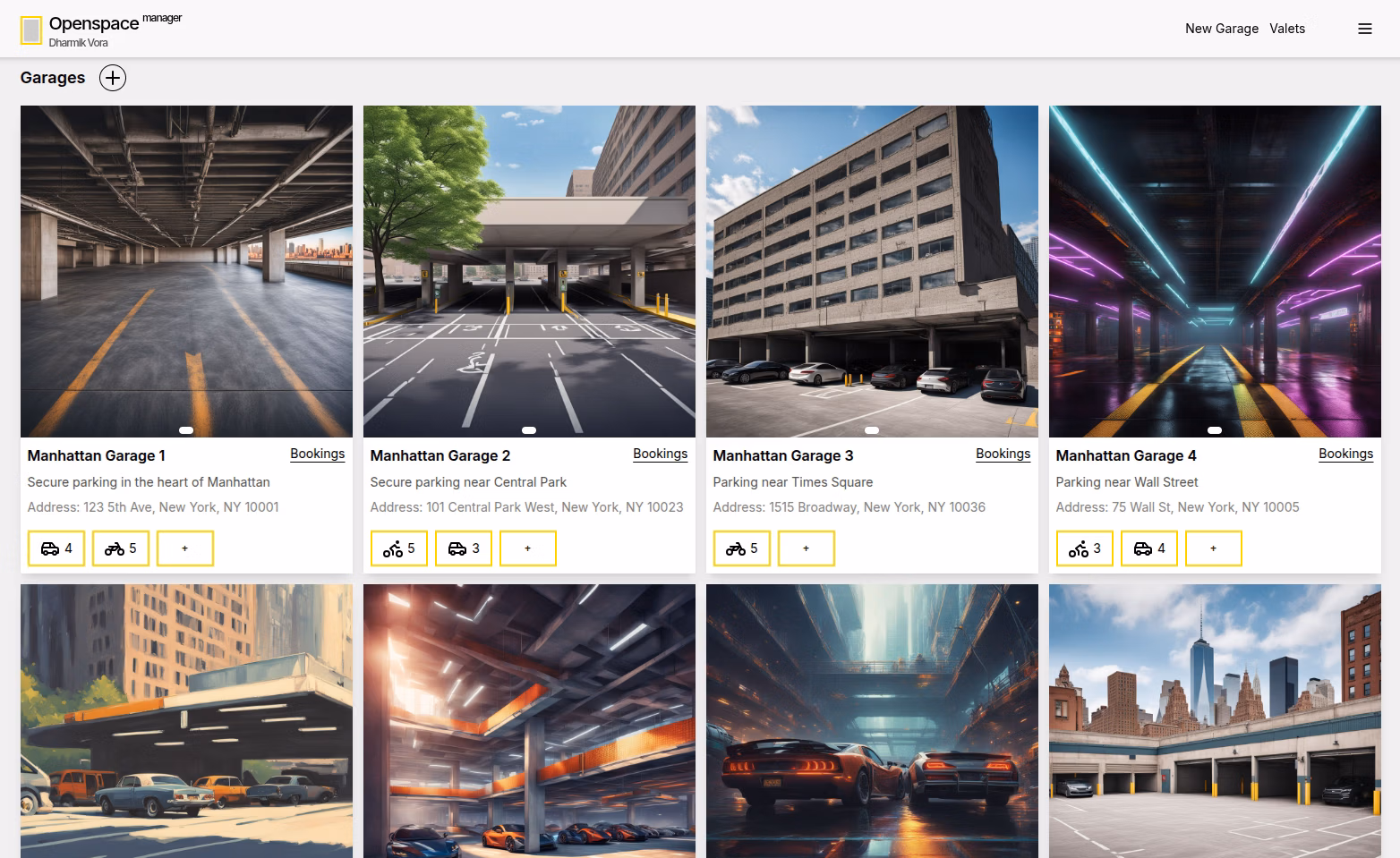This screenshot has height=858, width=1400.
Task: Open the New Garage menu item
Action: coord(1221,29)
